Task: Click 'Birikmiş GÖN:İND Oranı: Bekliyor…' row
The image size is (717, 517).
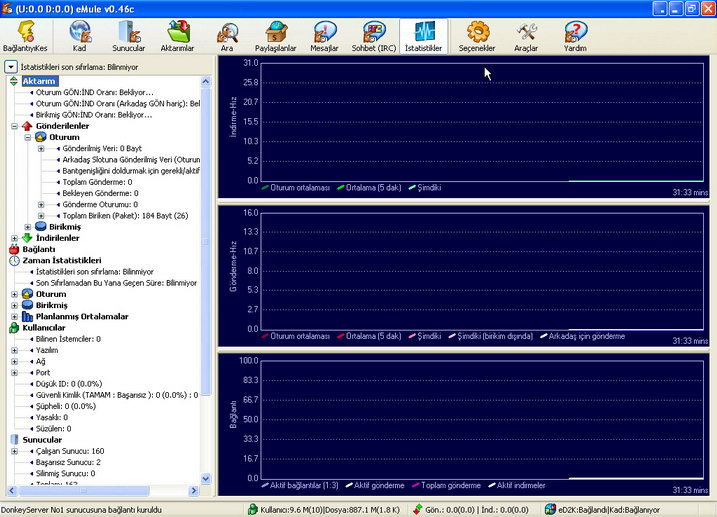Action: (x=94, y=115)
